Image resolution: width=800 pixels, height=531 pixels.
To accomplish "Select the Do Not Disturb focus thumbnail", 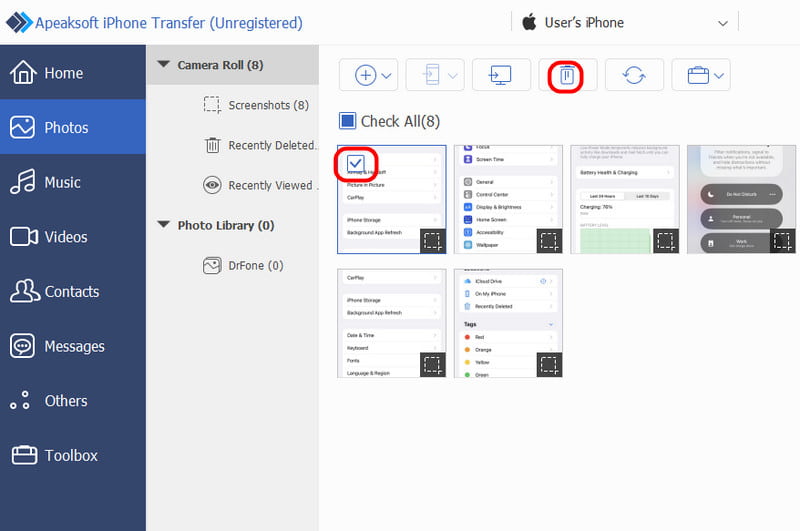I will coord(741,199).
